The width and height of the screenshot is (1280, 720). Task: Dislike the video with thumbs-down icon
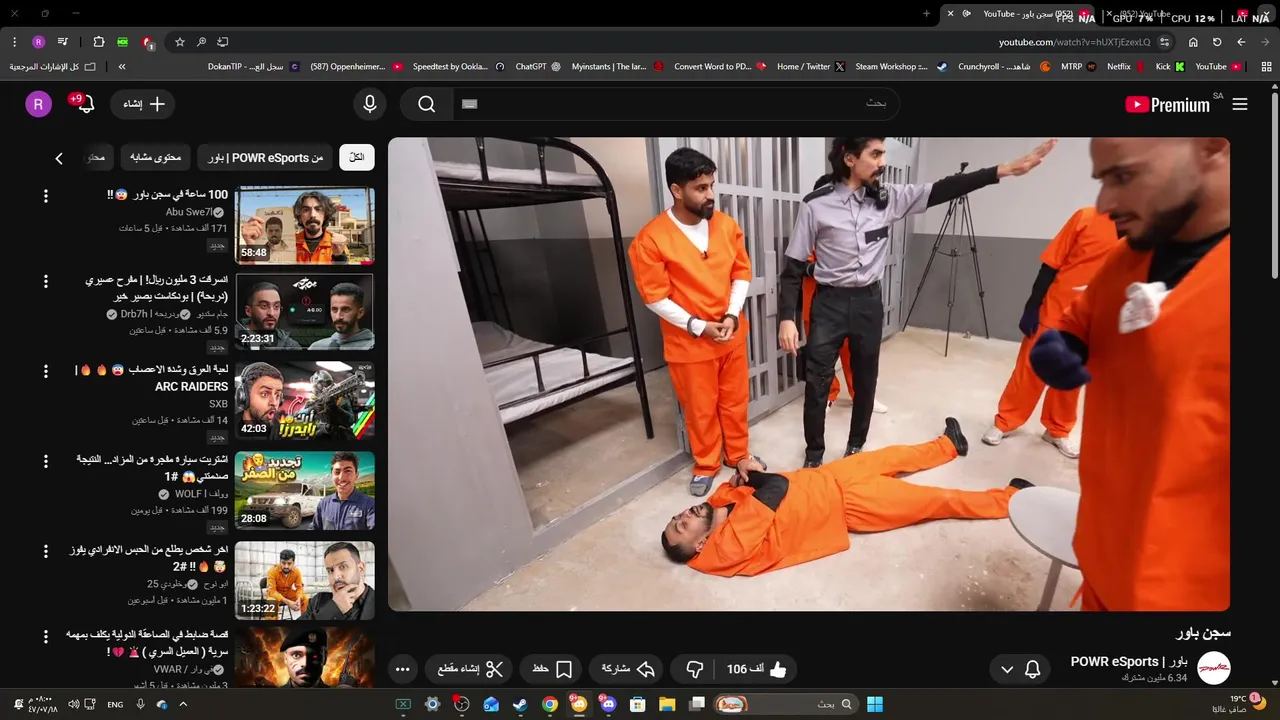pos(695,669)
